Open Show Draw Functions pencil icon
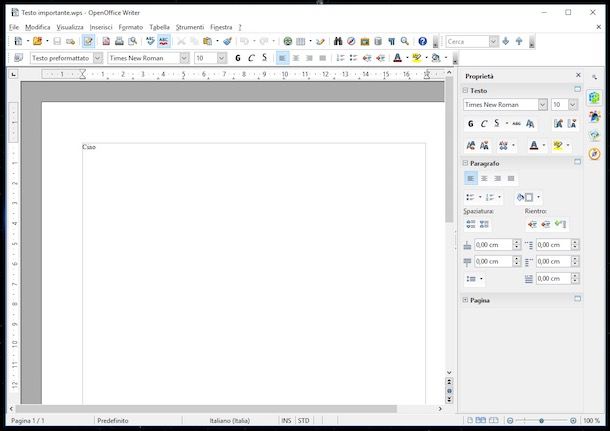Viewport: 610px width, 431px height. coord(321,41)
